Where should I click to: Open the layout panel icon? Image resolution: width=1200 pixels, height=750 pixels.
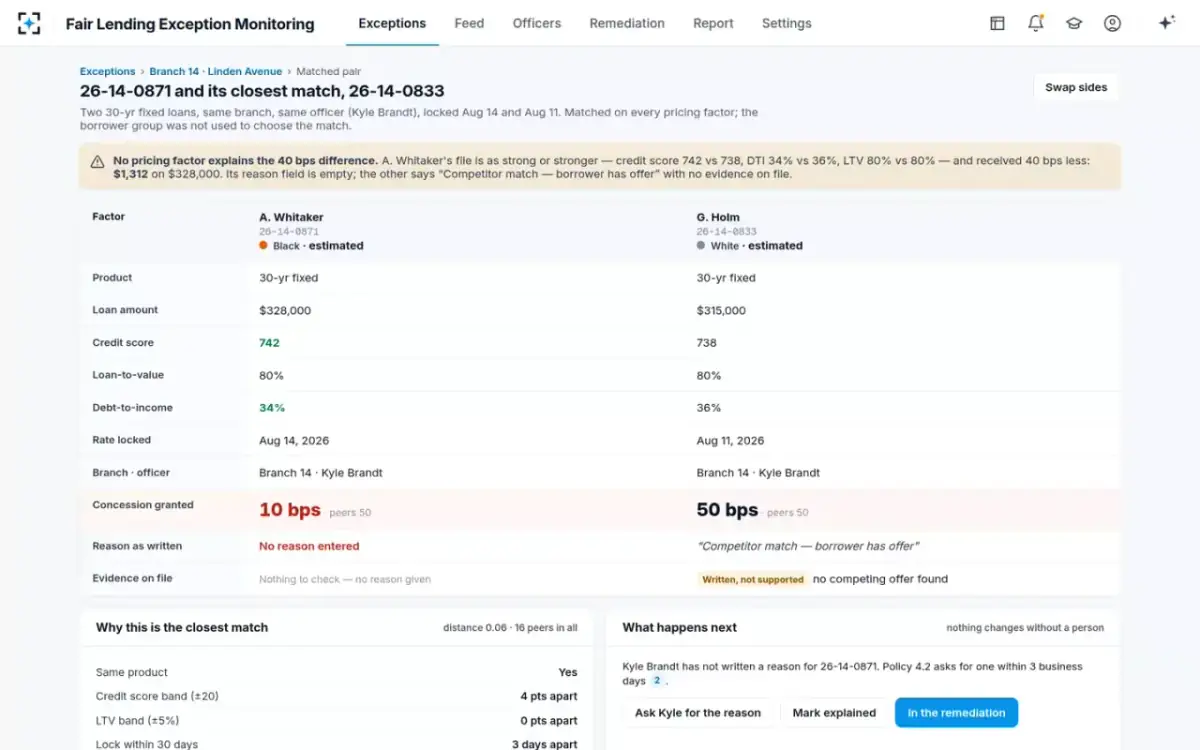(x=997, y=23)
